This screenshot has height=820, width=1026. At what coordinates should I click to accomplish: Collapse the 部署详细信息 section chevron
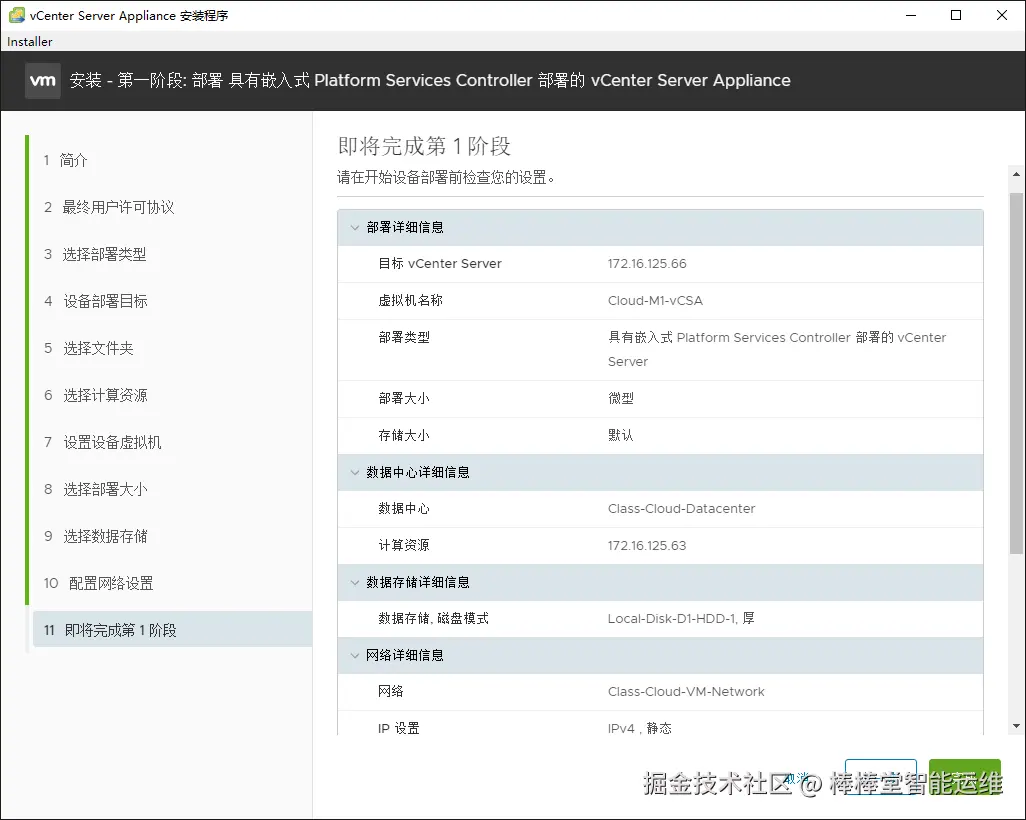[x=355, y=228]
